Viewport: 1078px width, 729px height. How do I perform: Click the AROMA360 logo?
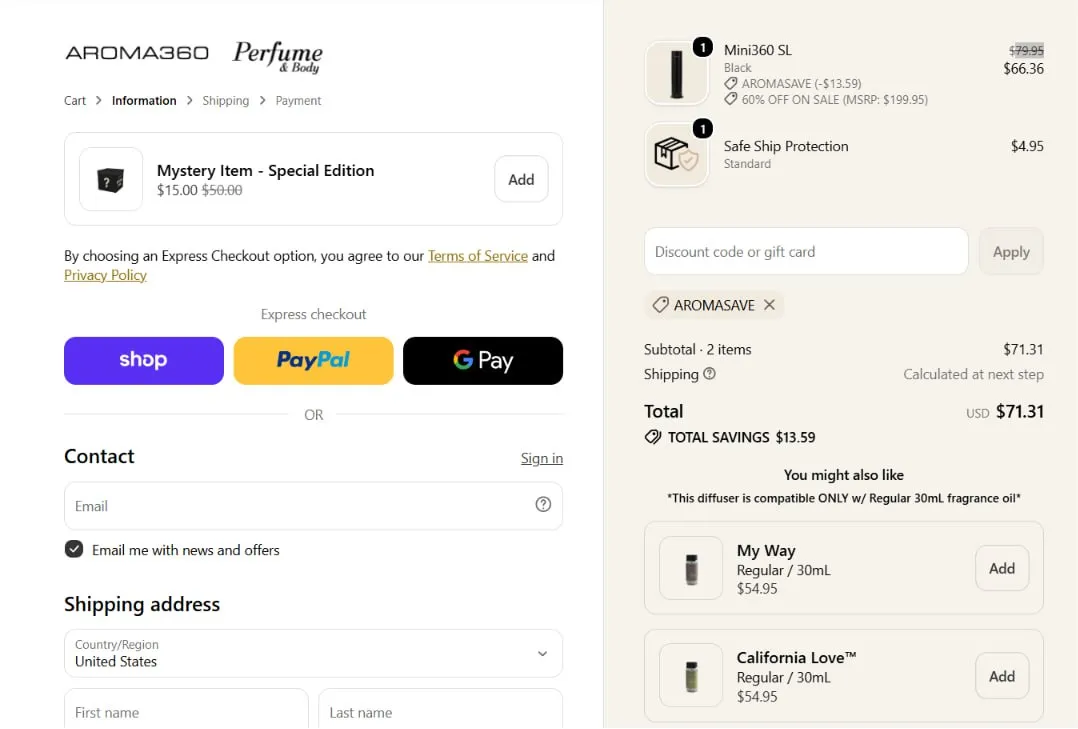click(x=137, y=53)
